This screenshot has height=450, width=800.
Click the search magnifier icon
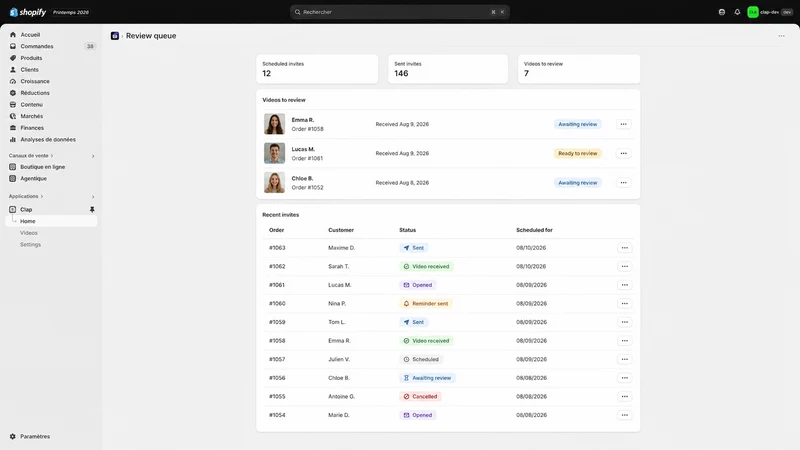point(297,12)
